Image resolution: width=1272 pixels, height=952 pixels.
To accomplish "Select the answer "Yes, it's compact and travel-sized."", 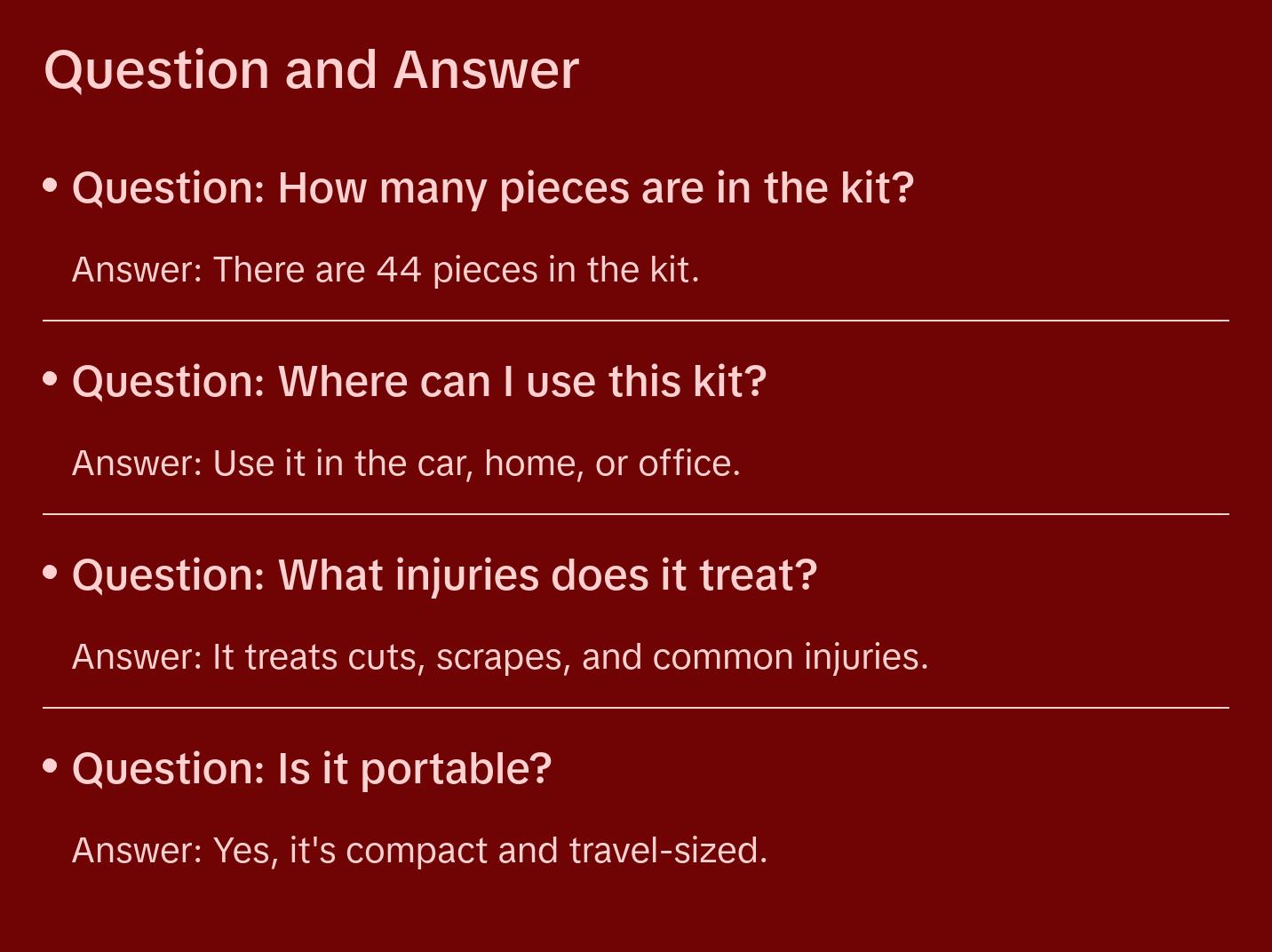I will (419, 851).
